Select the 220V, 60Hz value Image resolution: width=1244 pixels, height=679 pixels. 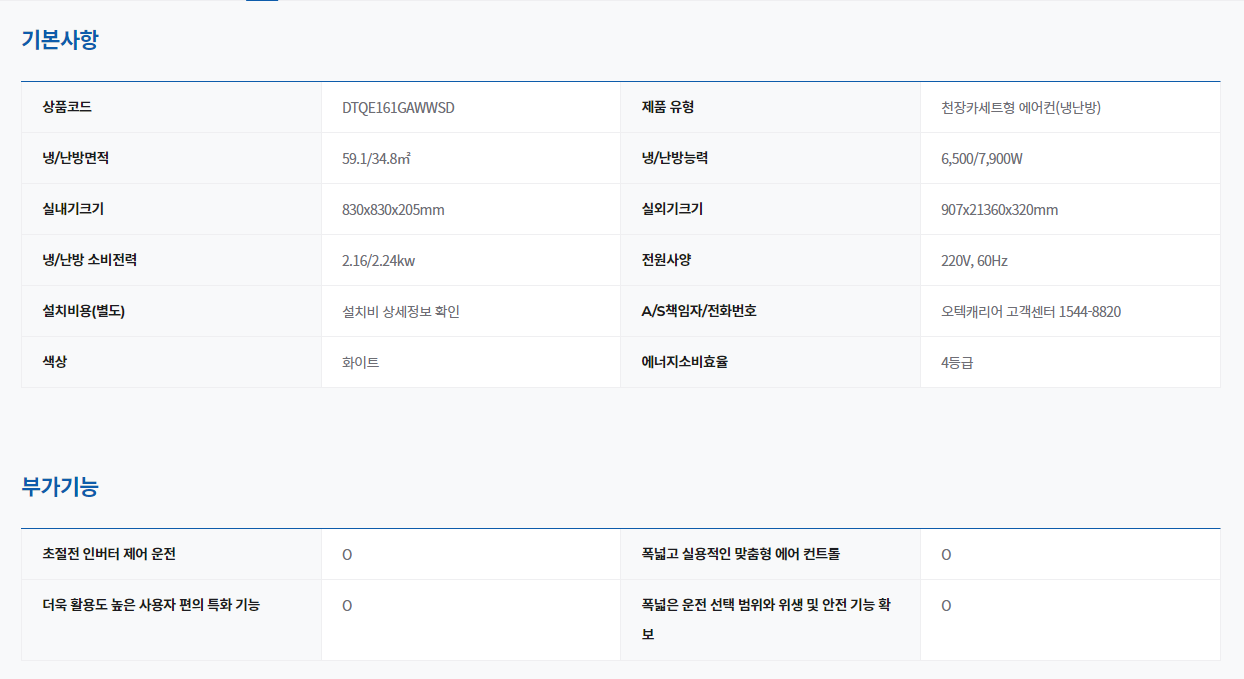pyautogui.click(x=975, y=261)
